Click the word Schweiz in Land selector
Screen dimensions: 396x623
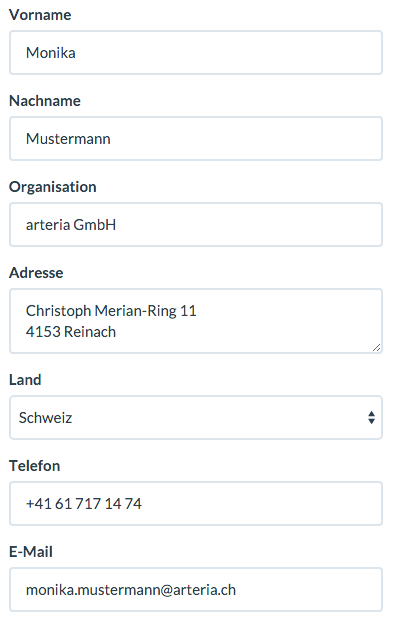(45, 418)
